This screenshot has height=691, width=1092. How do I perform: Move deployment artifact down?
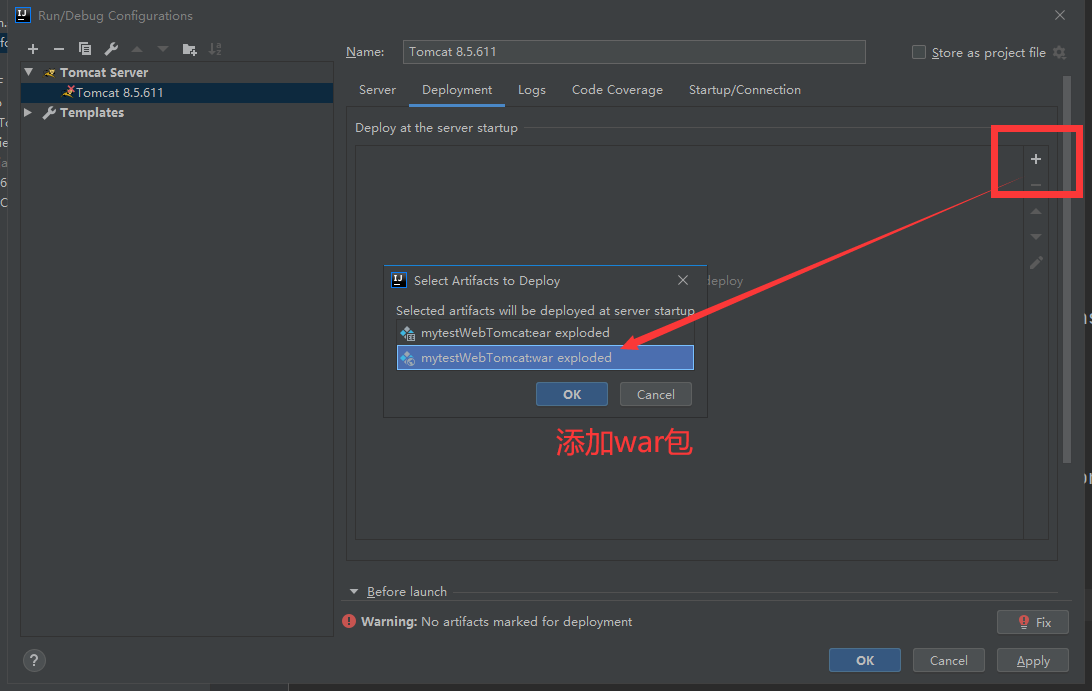(1036, 237)
